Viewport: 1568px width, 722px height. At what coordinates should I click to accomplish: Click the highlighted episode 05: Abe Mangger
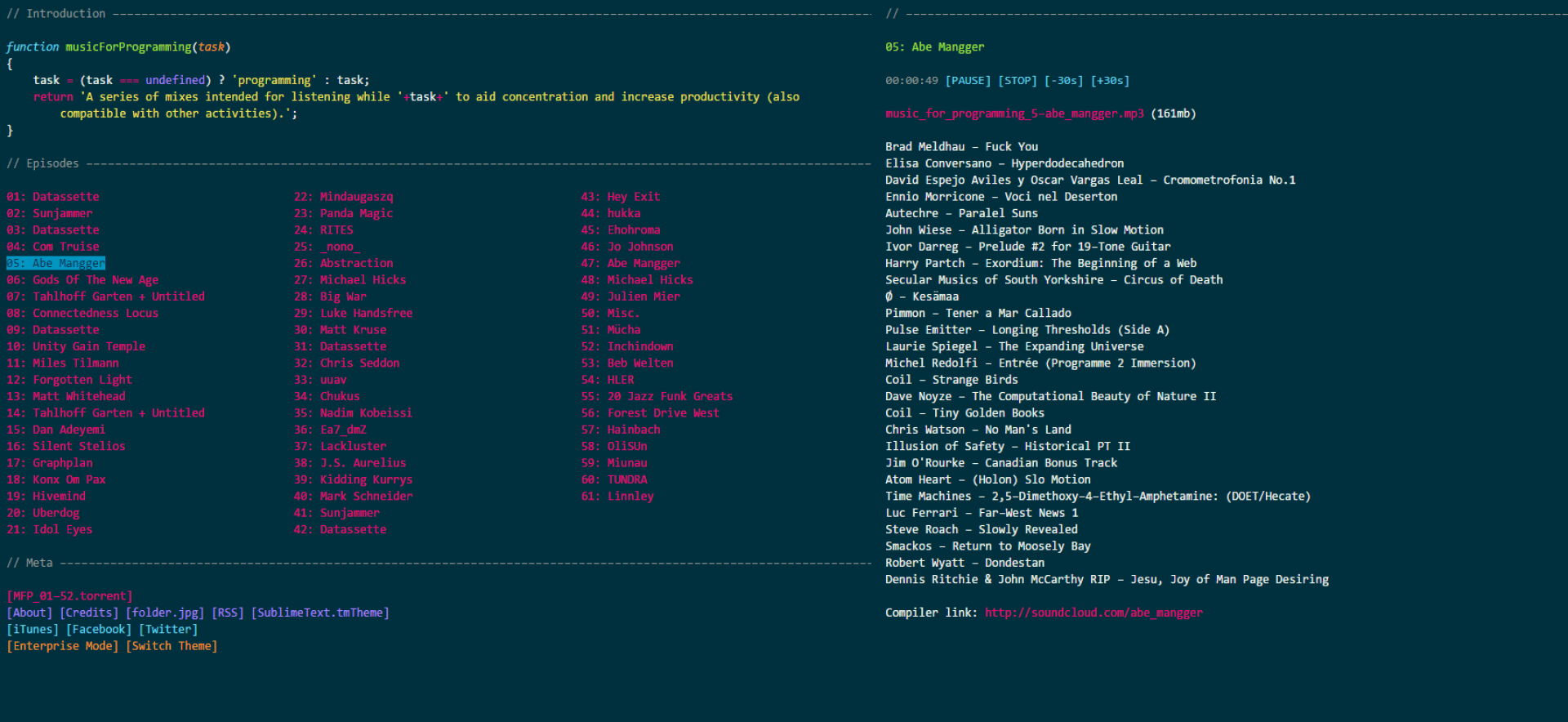(x=56, y=264)
